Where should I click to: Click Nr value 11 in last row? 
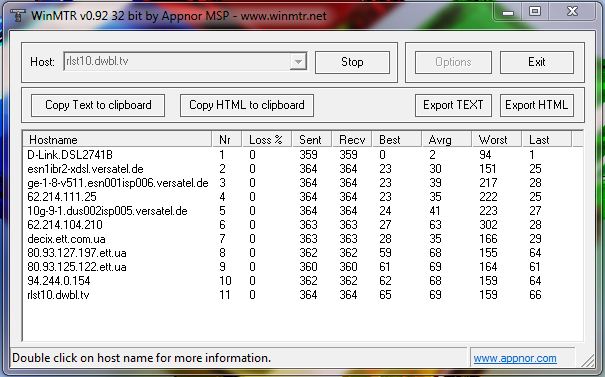[225, 295]
